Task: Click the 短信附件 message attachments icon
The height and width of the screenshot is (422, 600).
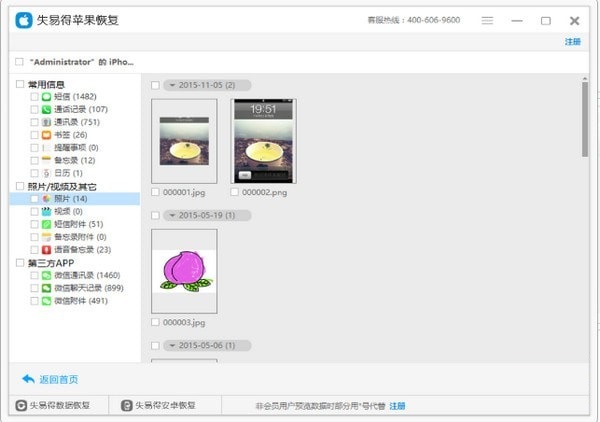Action: [x=46, y=225]
